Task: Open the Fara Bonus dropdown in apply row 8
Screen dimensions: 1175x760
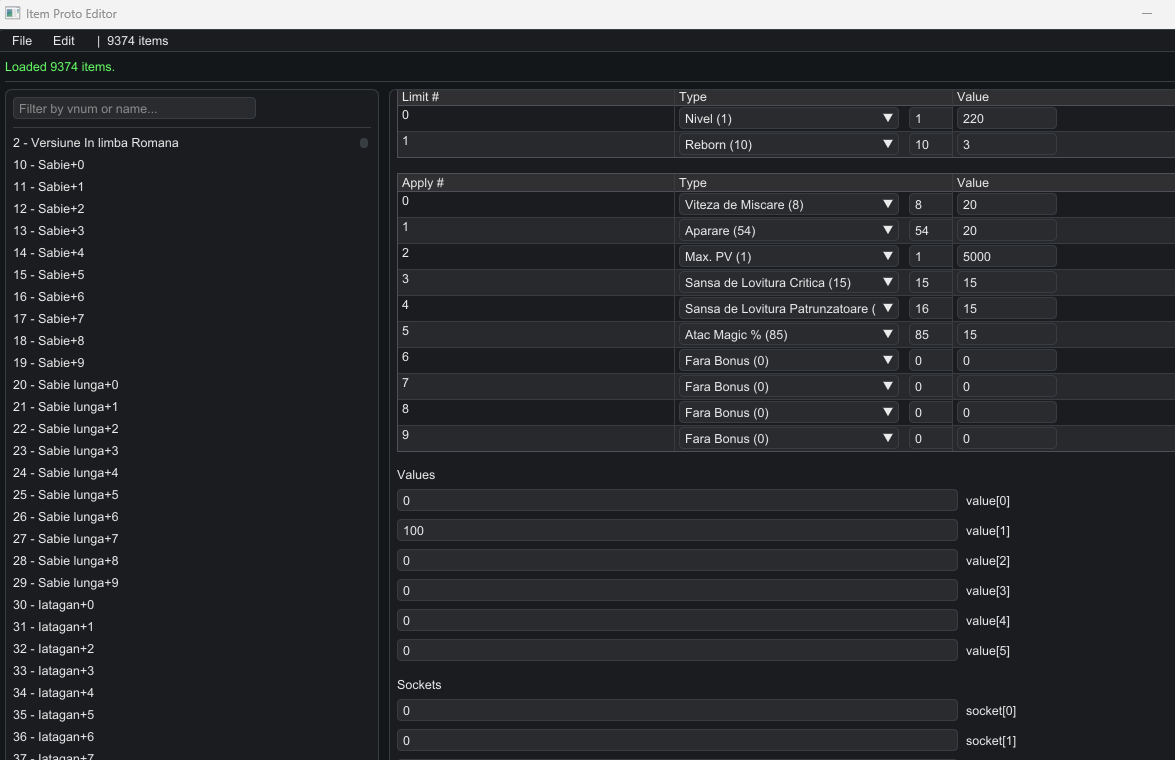Action: (789, 412)
